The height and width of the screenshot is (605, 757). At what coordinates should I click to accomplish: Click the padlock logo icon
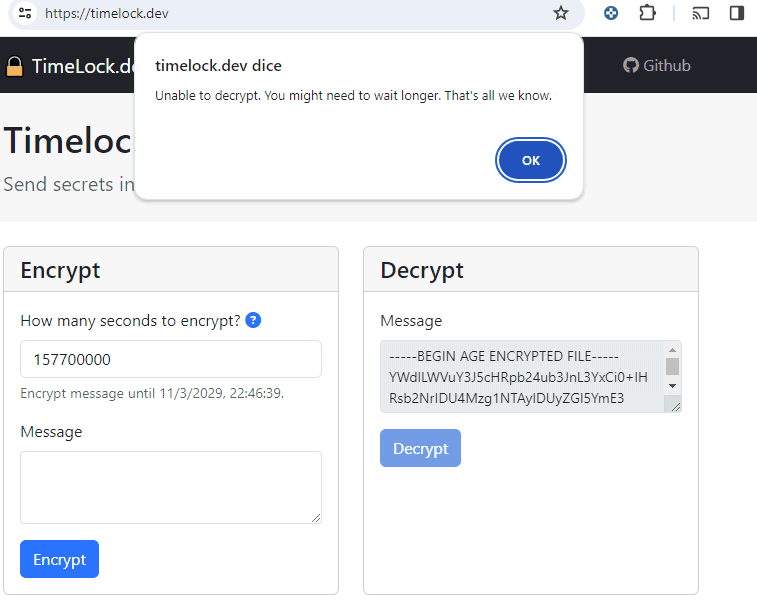pos(14,66)
